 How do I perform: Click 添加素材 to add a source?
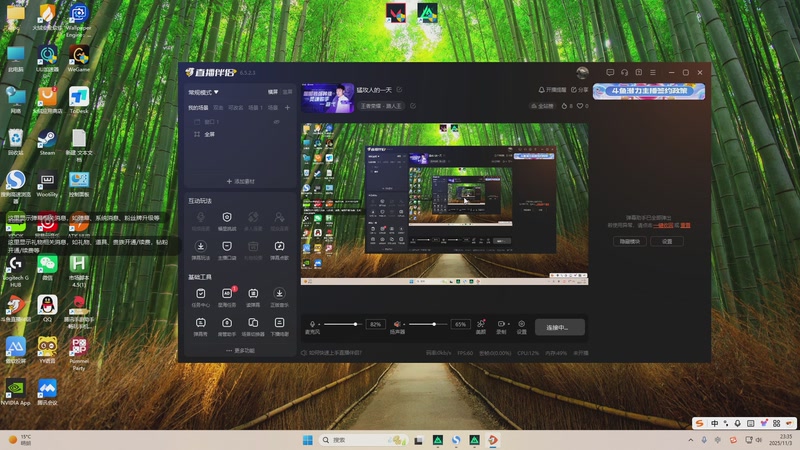click(x=240, y=181)
